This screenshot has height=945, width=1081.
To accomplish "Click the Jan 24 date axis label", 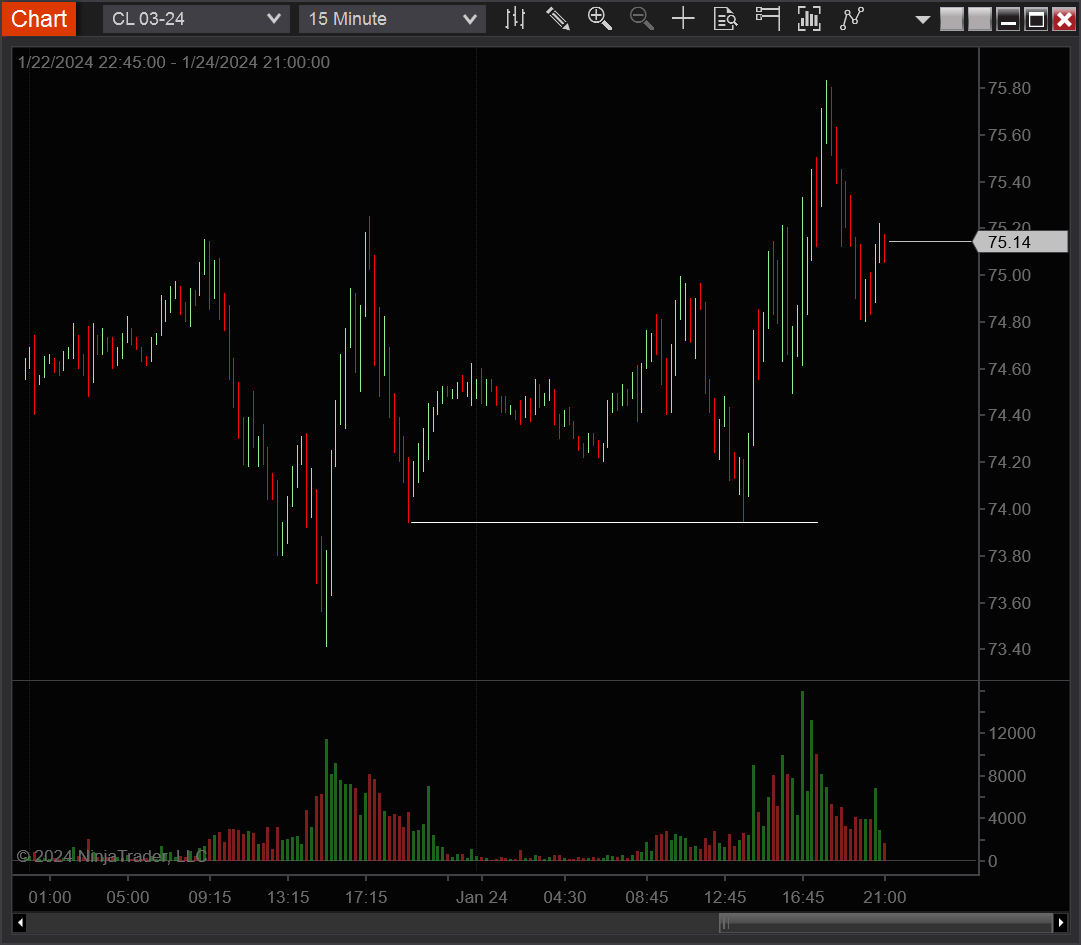I will pos(481,897).
